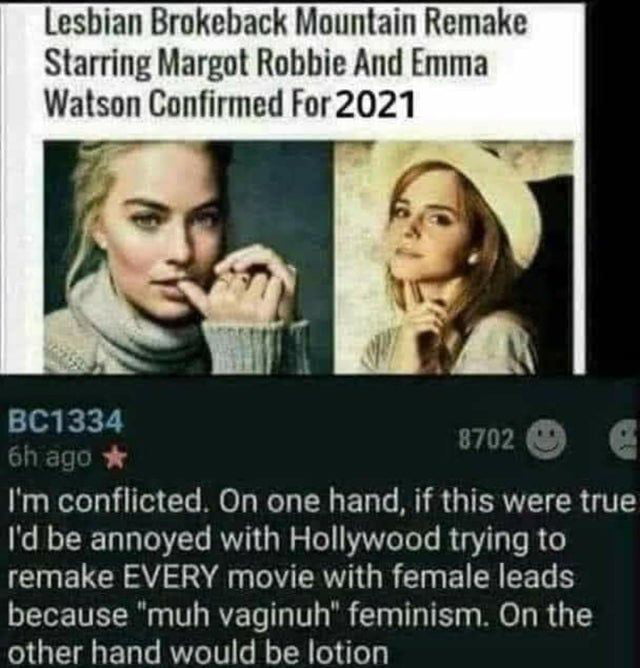Upvote the comment with the smiley face
Screen dimensions: 640x668
point(547,439)
